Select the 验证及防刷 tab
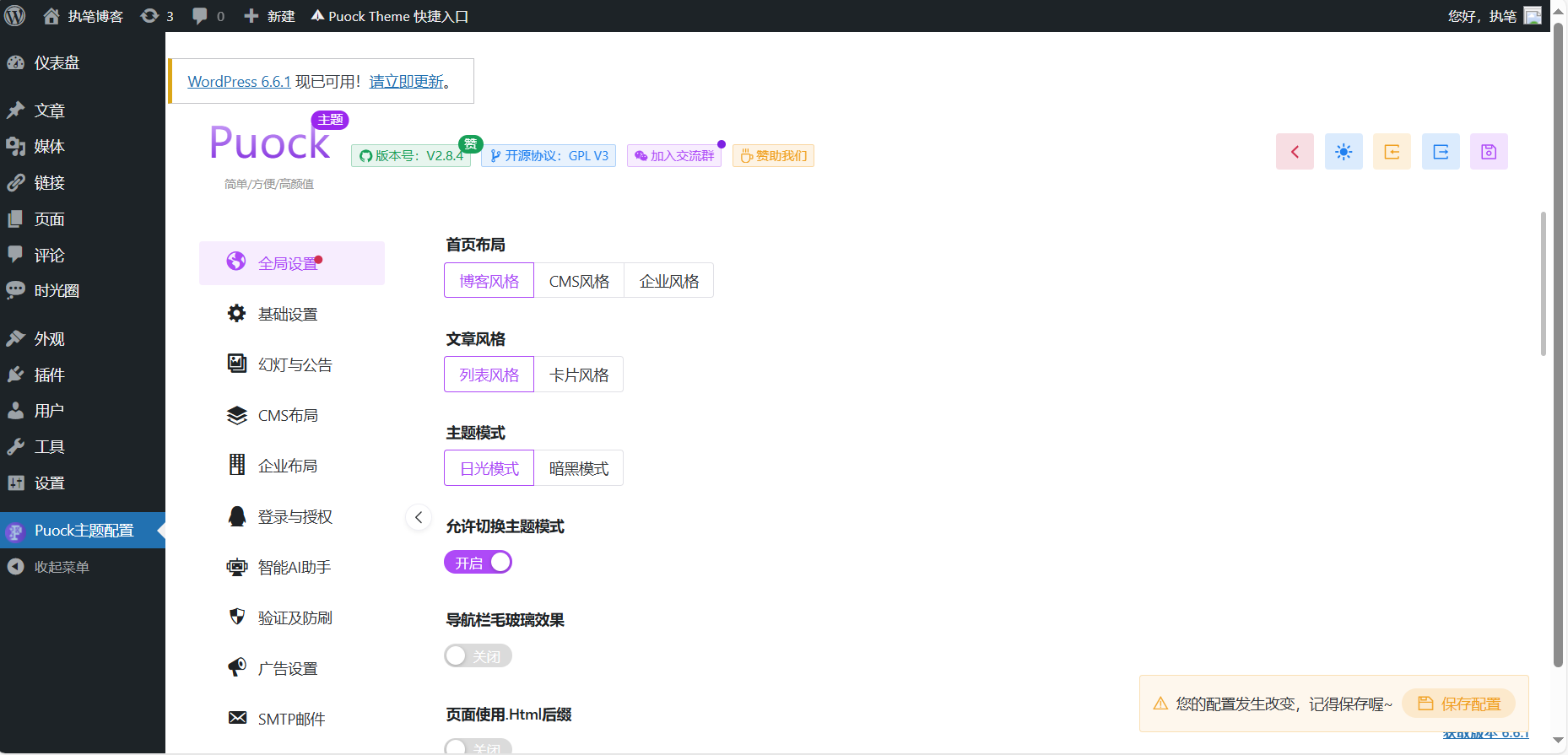The image size is (1568, 755). click(292, 617)
